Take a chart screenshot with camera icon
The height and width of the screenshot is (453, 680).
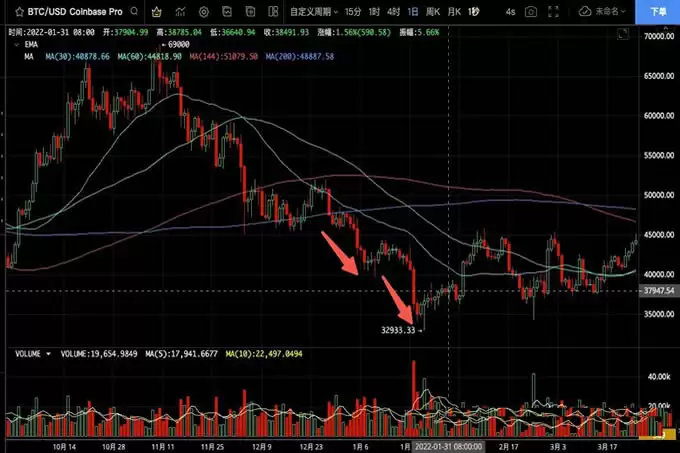[x=531, y=14]
